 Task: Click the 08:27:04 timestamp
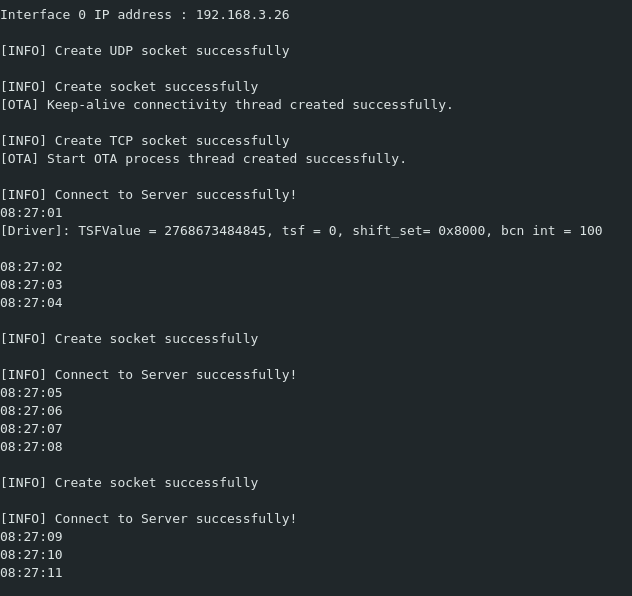(31, 303)
